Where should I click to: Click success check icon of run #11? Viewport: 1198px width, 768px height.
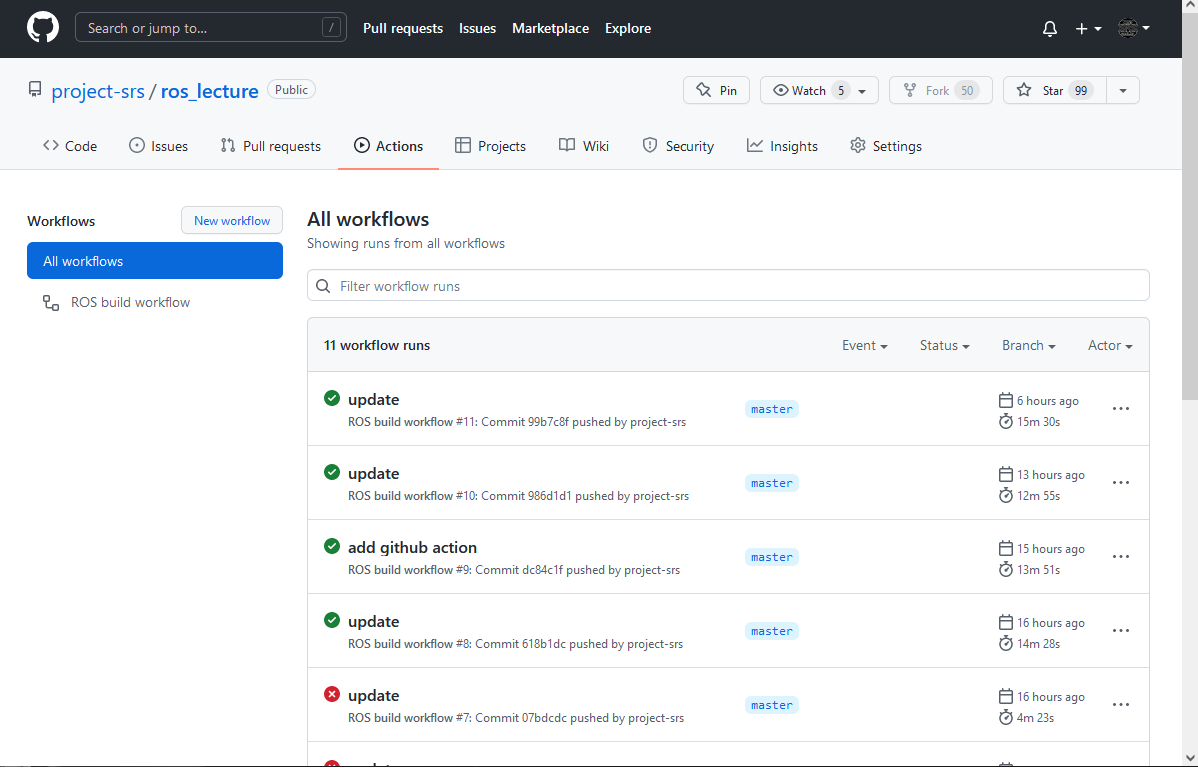[332, 397]
